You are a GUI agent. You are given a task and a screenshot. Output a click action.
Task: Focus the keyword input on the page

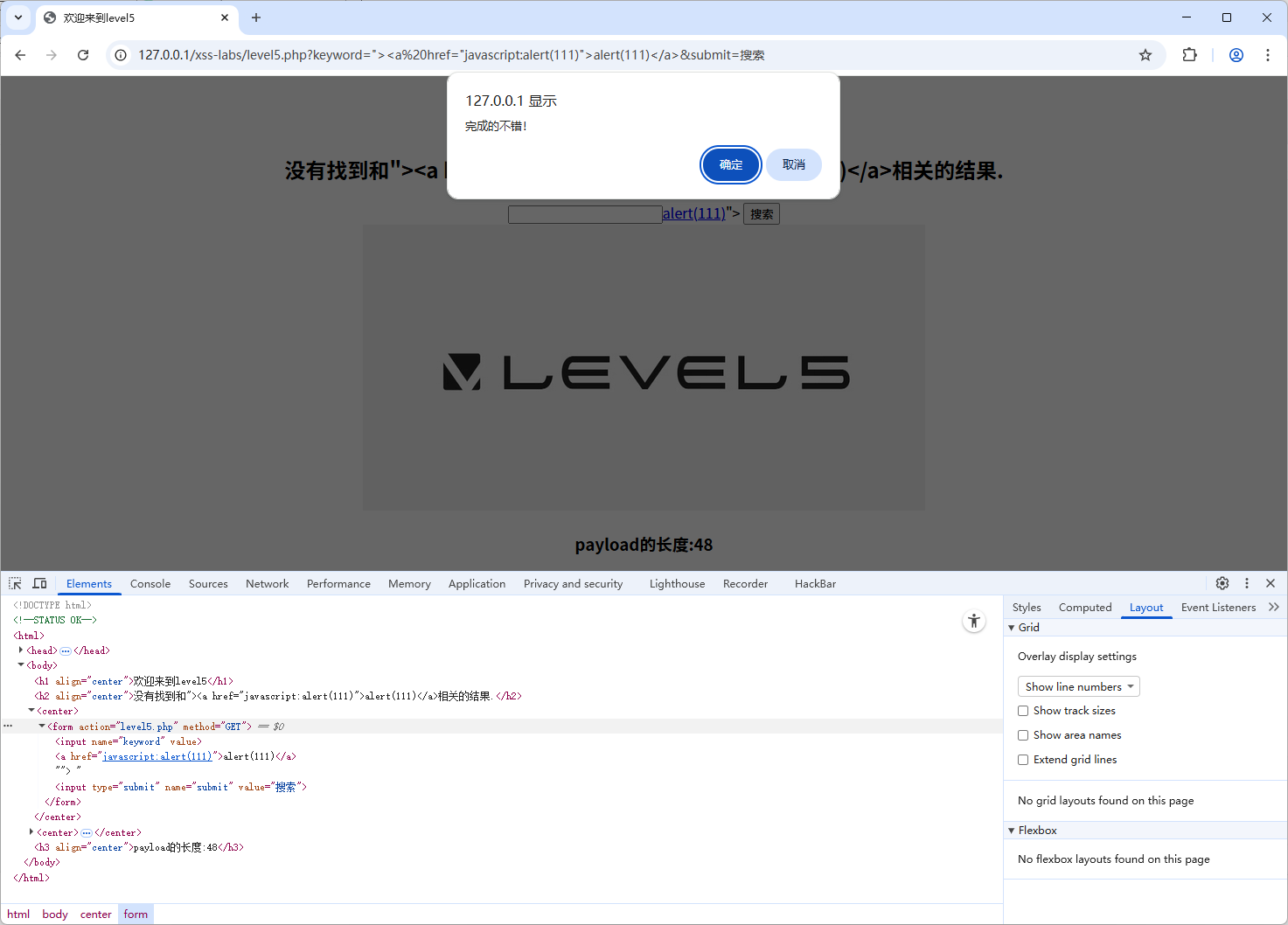click(585, 214)
